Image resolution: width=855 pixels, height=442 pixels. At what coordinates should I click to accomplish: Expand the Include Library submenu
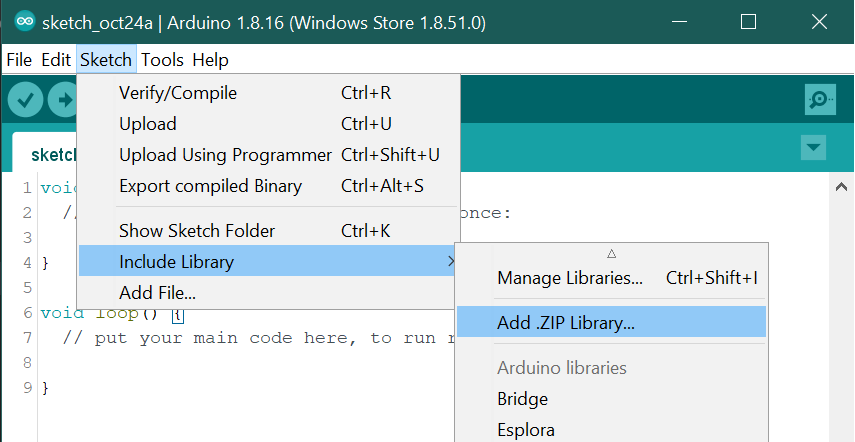click(x=268, y=262)
